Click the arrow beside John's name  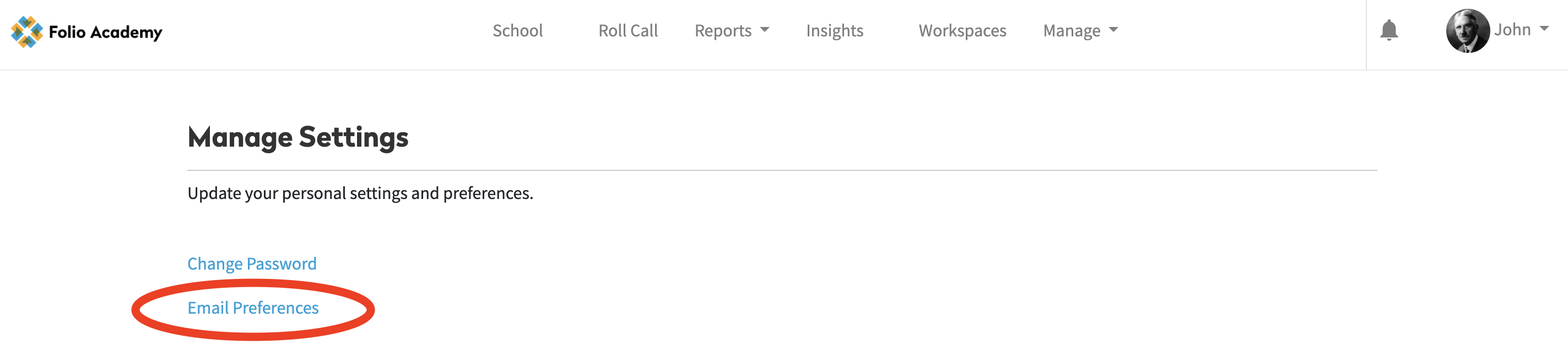pyautogui.click(x=1545, y=29)
